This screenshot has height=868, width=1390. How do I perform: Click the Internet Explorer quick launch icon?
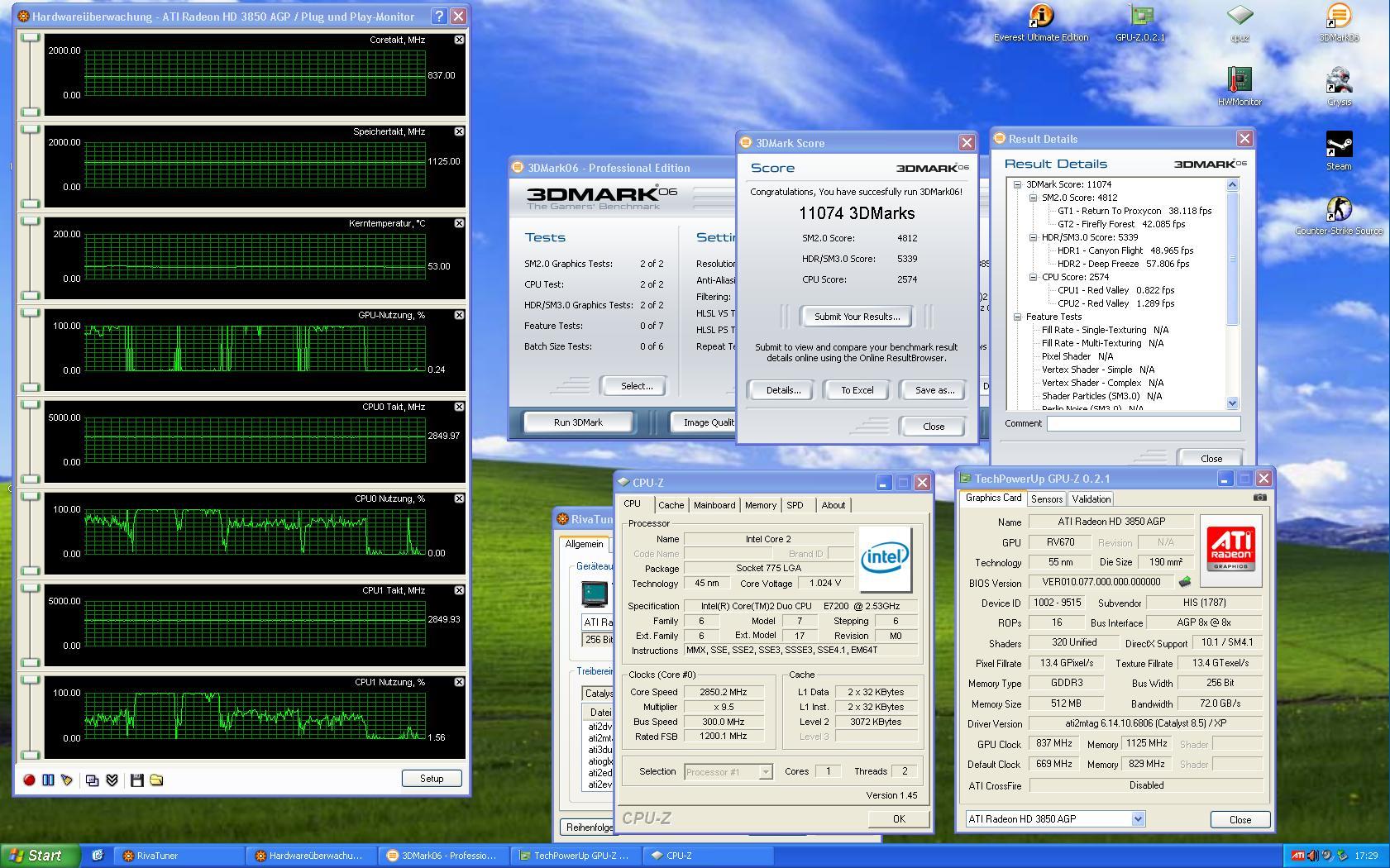pos(97,856)
